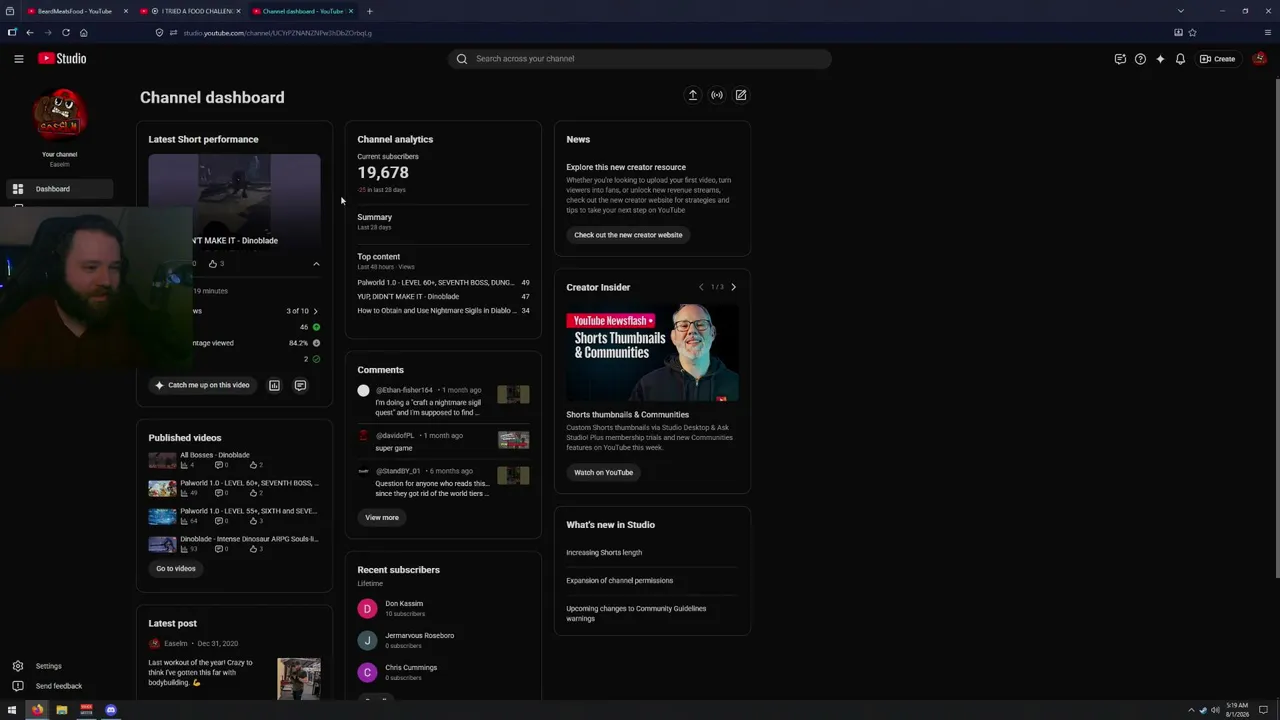
Task: Open the YouTube Studio hamburger menu
Action: [x=18, y=59]
